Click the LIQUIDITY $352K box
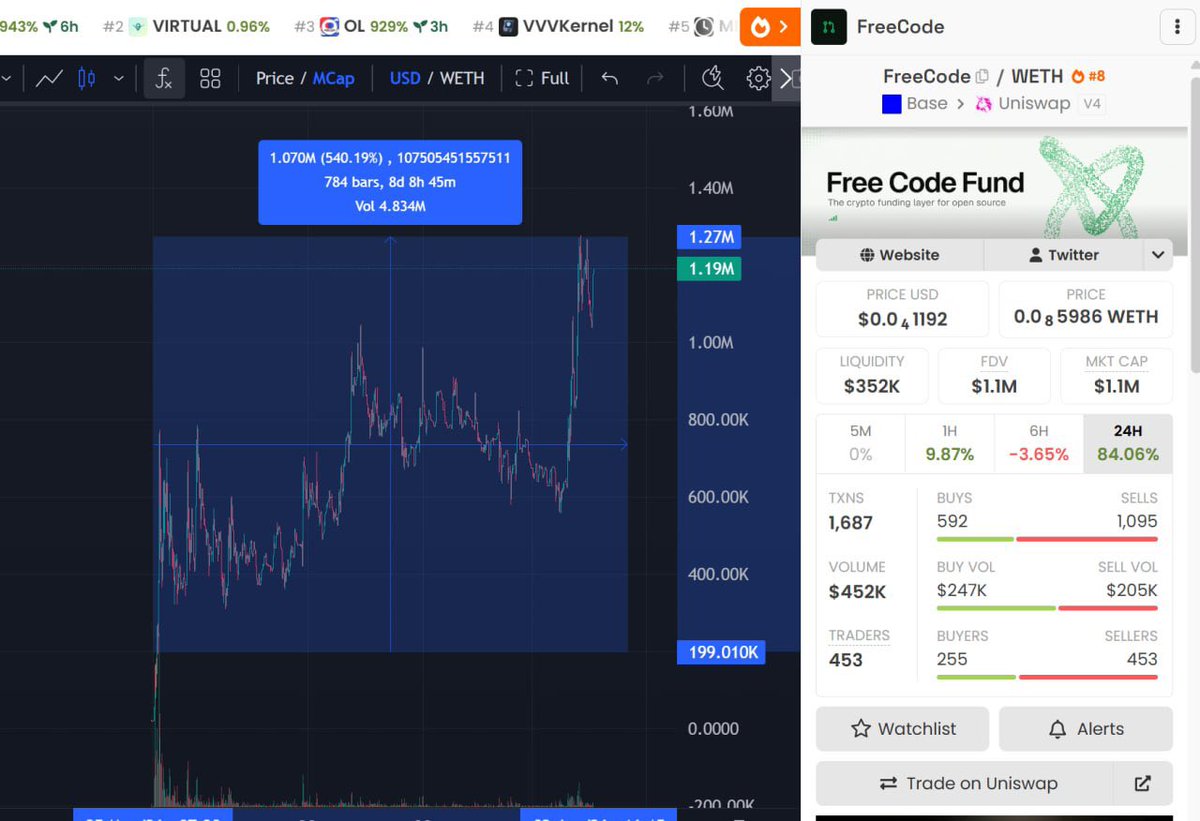Viewport: 1200px width, 821px height. pyautogui.click(x=872, y=374)
